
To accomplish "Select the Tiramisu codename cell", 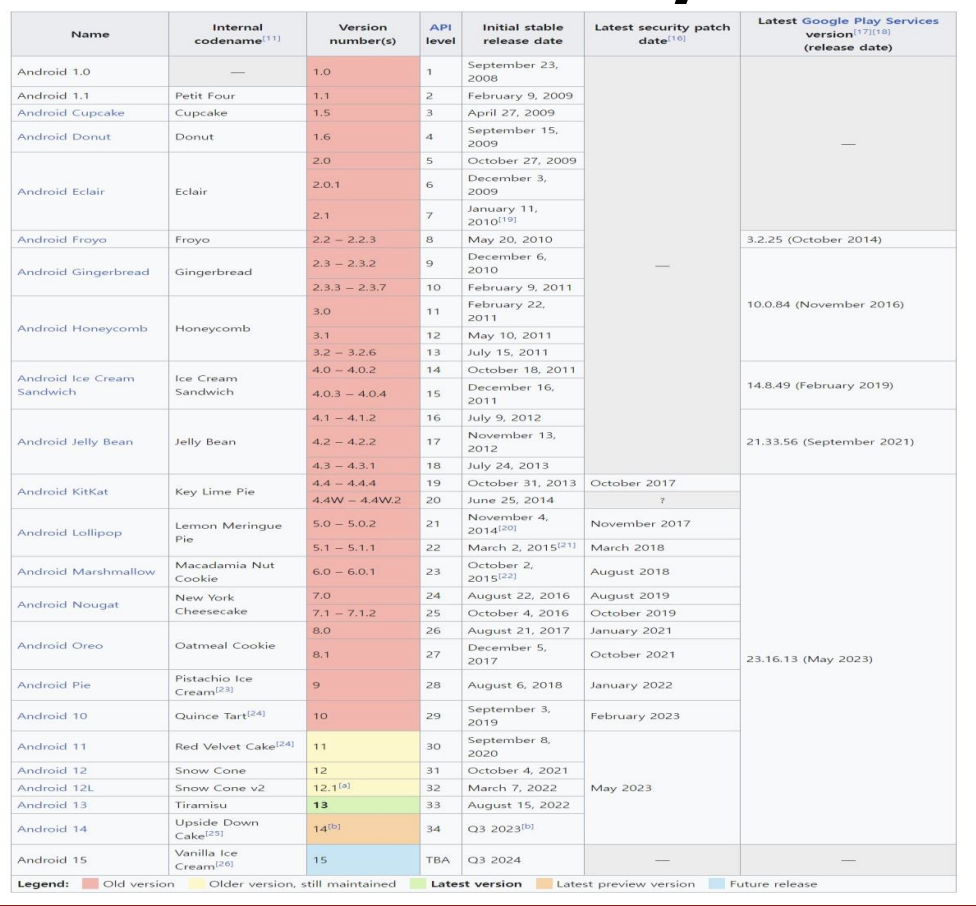I will [x=237, y=805].
